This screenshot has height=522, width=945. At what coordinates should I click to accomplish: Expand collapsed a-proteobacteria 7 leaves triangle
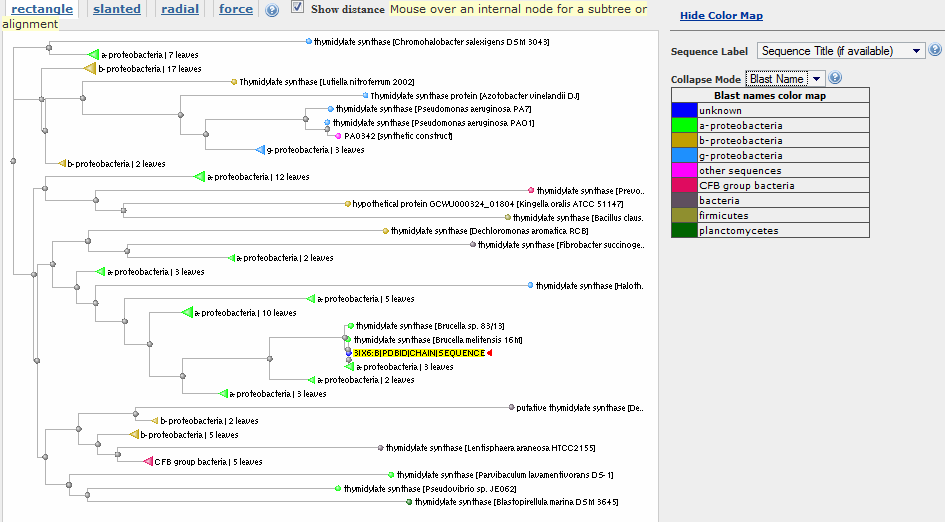[93, 55]
